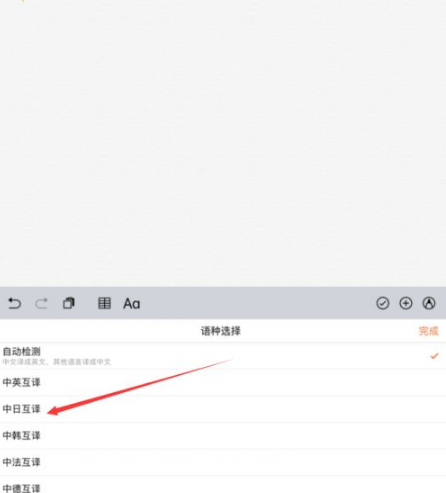
Task: Tap the redo arrow icon
Action: pos(41,303)
